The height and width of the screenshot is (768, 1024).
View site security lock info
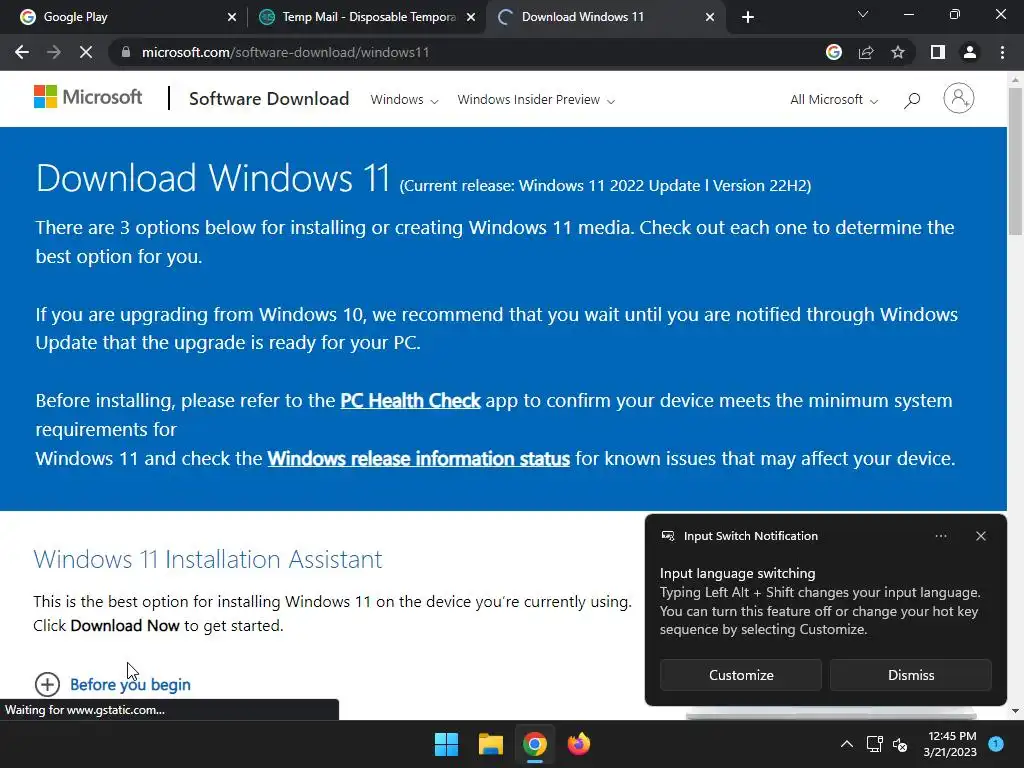click(126, 52)
